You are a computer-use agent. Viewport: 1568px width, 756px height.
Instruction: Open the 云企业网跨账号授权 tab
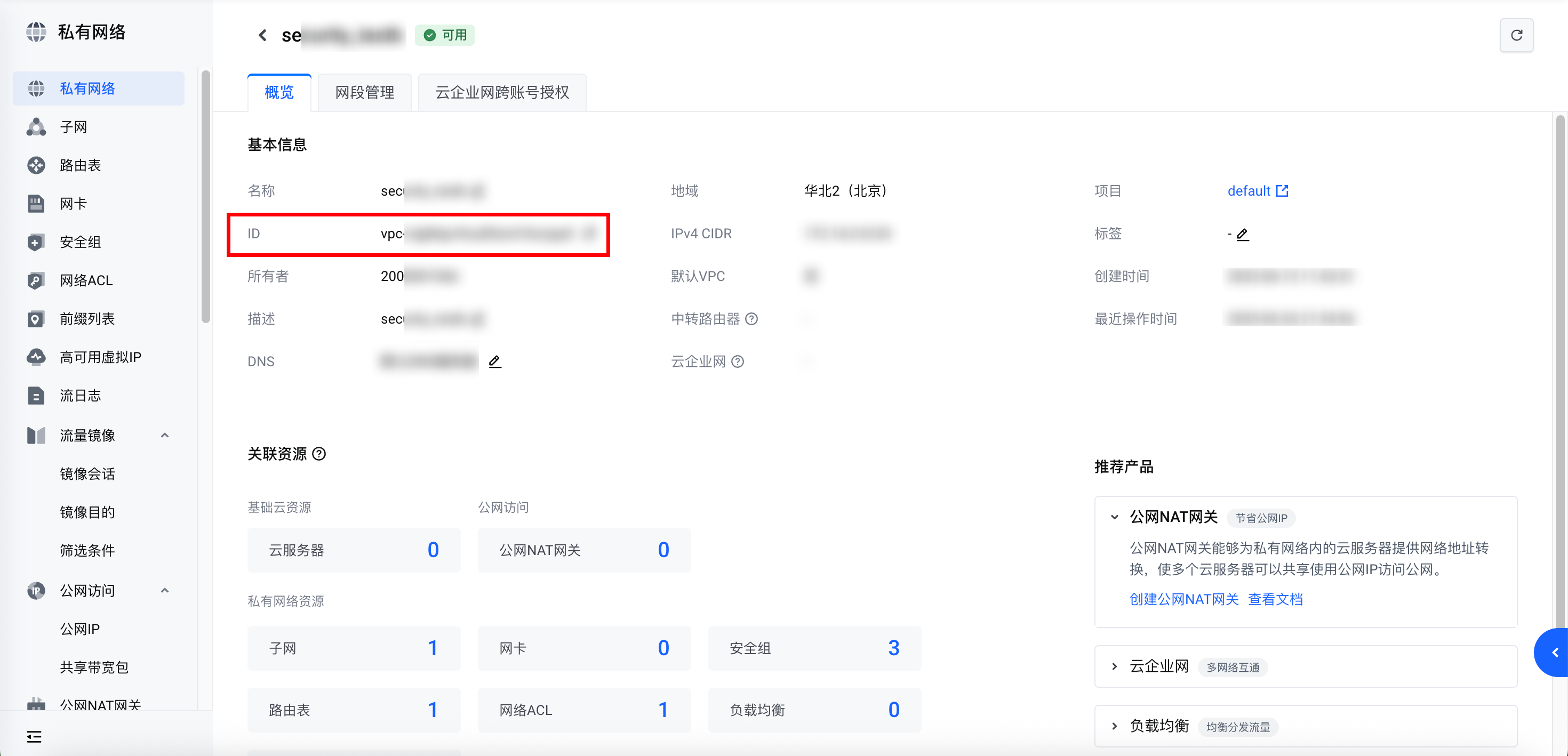(x=501, y=93)
